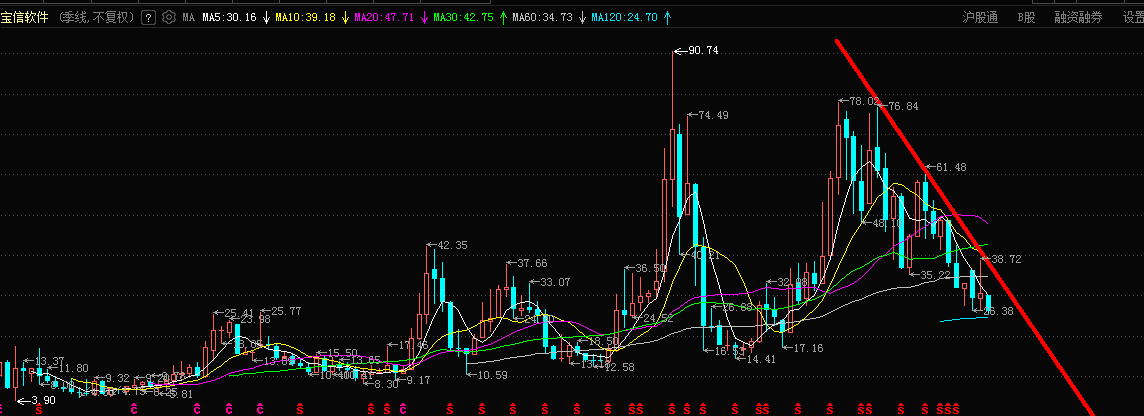Image resolution: width=1144 pixels, height=416 pixels.
Task: Click the 33.07 price label
Action: (x=555, y=282)
